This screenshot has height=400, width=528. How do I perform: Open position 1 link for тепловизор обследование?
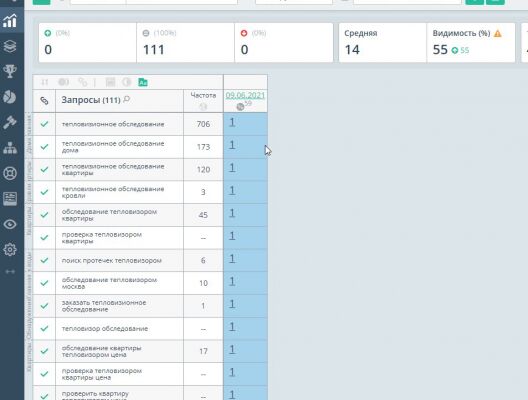[232, 327]
